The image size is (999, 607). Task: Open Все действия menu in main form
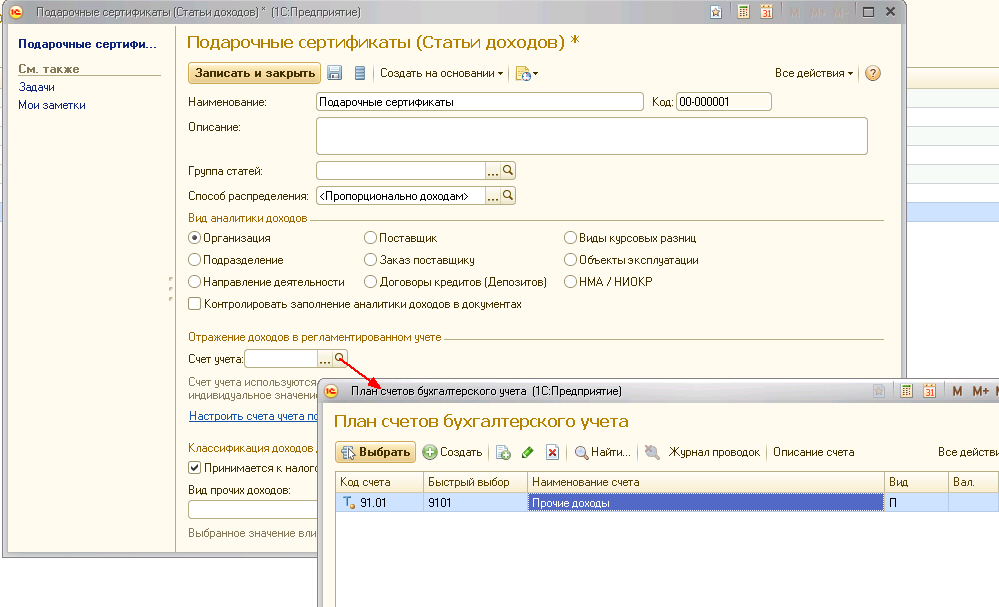click(814, 73)
